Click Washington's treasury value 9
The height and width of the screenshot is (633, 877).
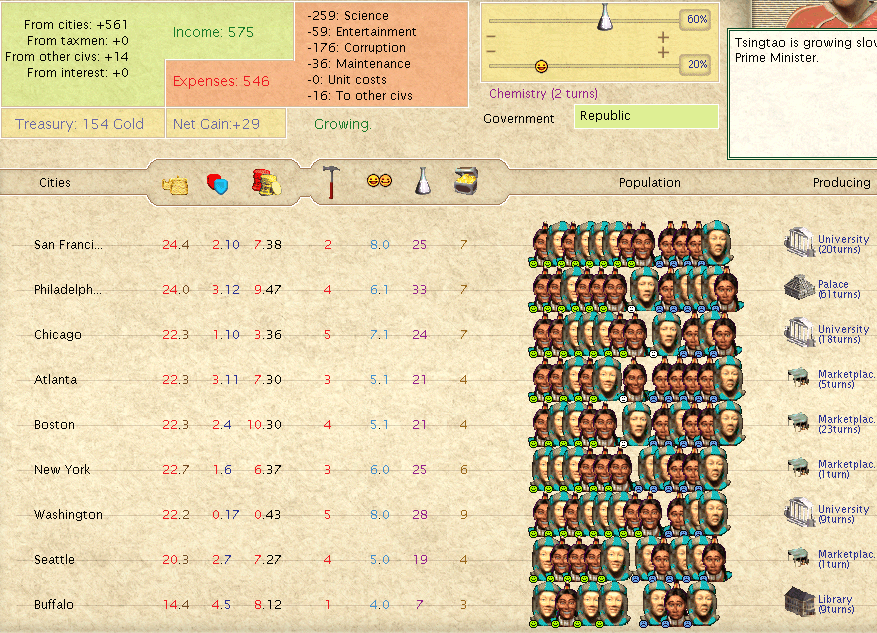click(x=464, y=514)
